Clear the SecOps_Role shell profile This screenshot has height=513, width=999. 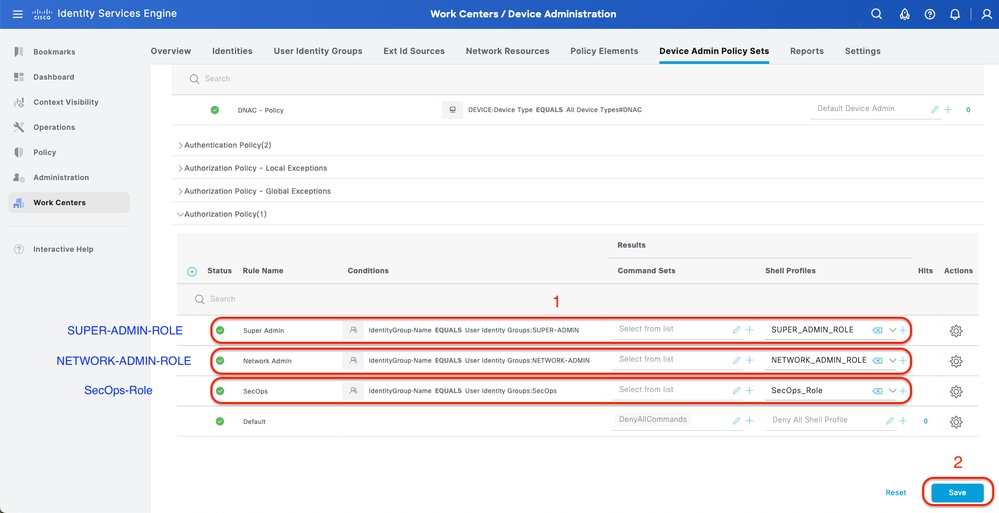[x=877, y=391]
